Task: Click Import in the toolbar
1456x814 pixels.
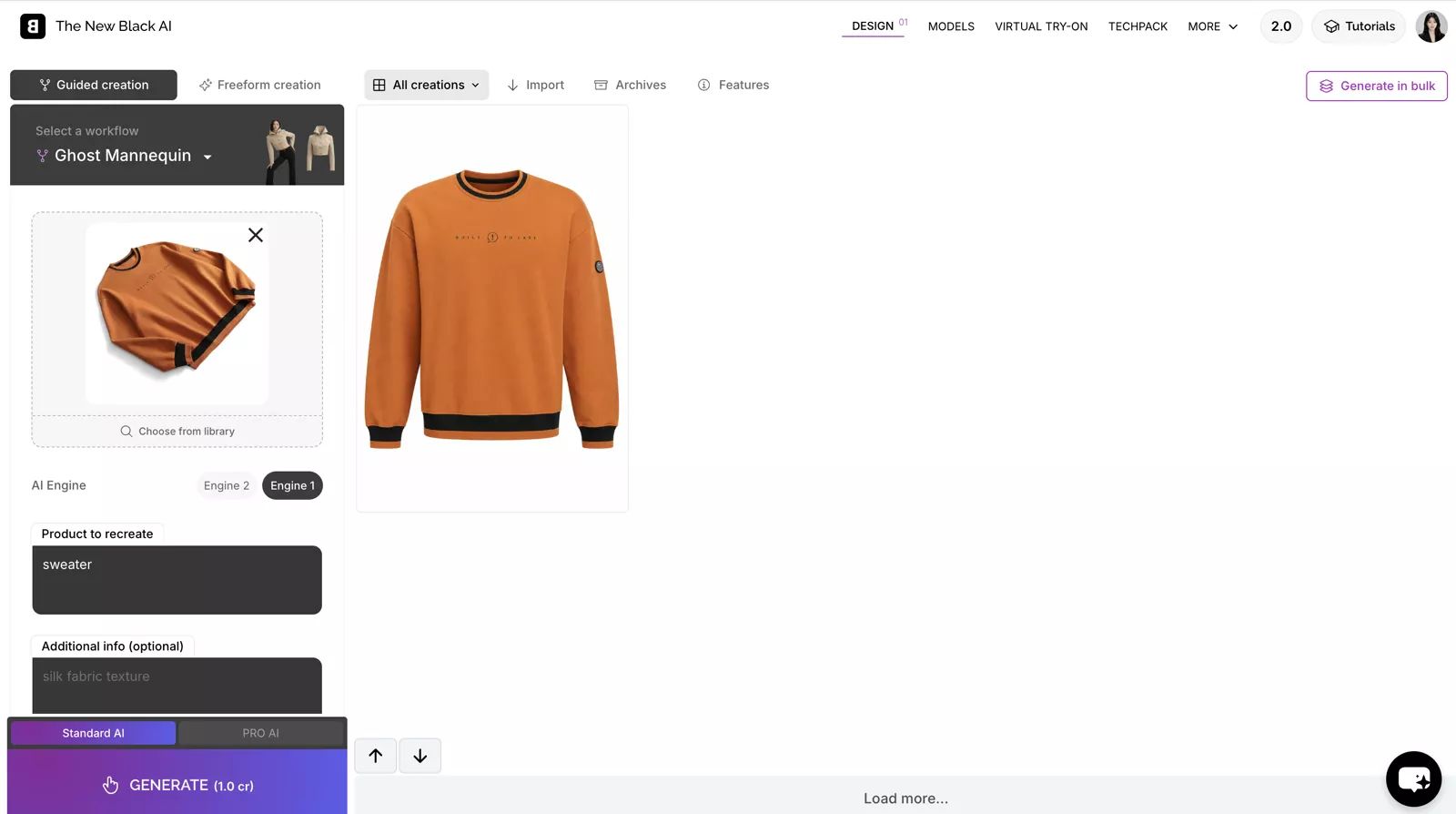Action: pos(535,85)
